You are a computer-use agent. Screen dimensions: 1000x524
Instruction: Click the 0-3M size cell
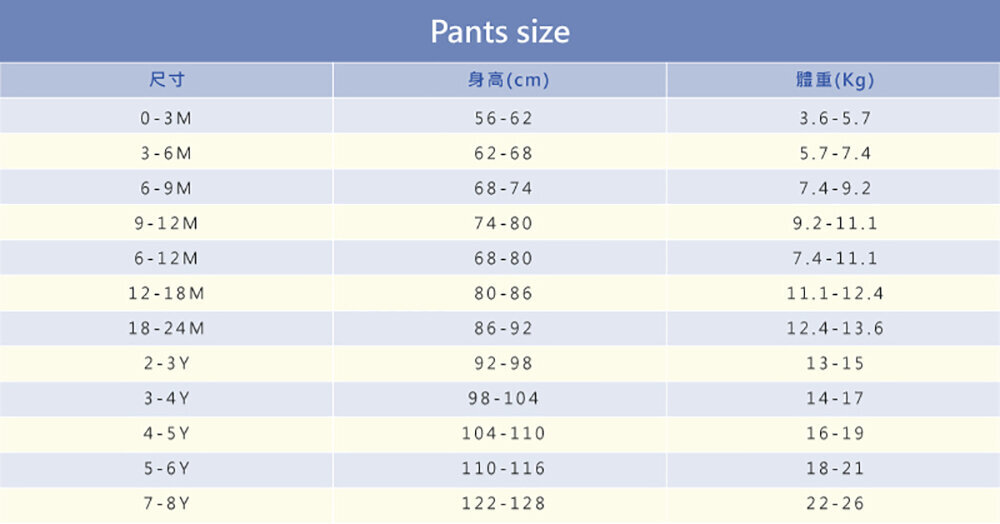tap(166, 118)
